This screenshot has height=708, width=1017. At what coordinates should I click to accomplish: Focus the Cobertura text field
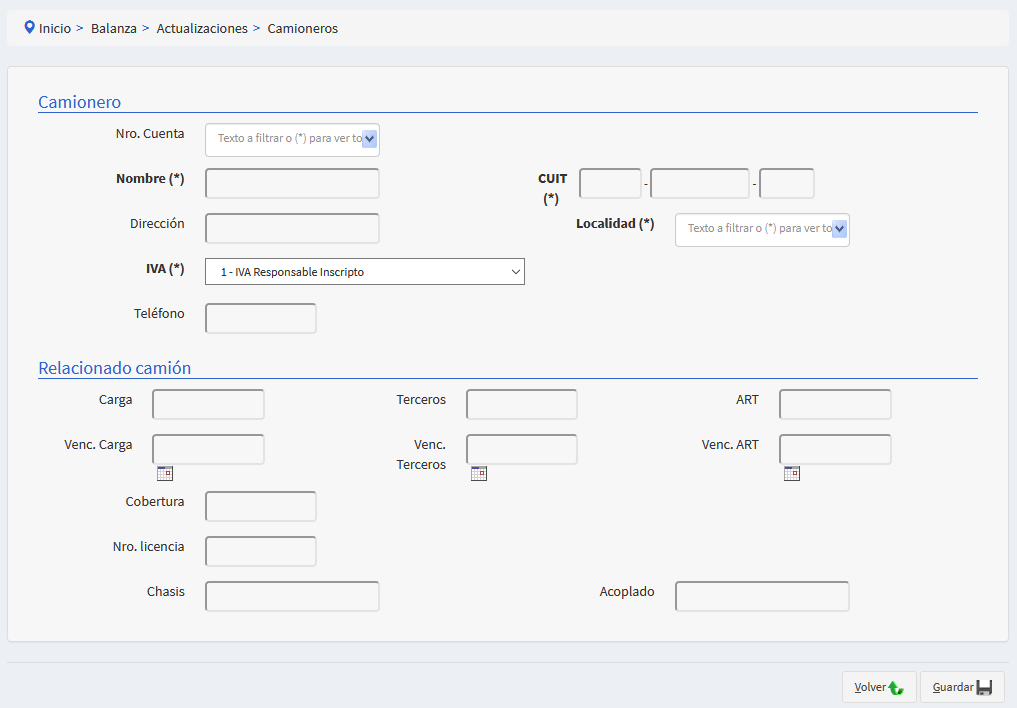pos(260,507)
